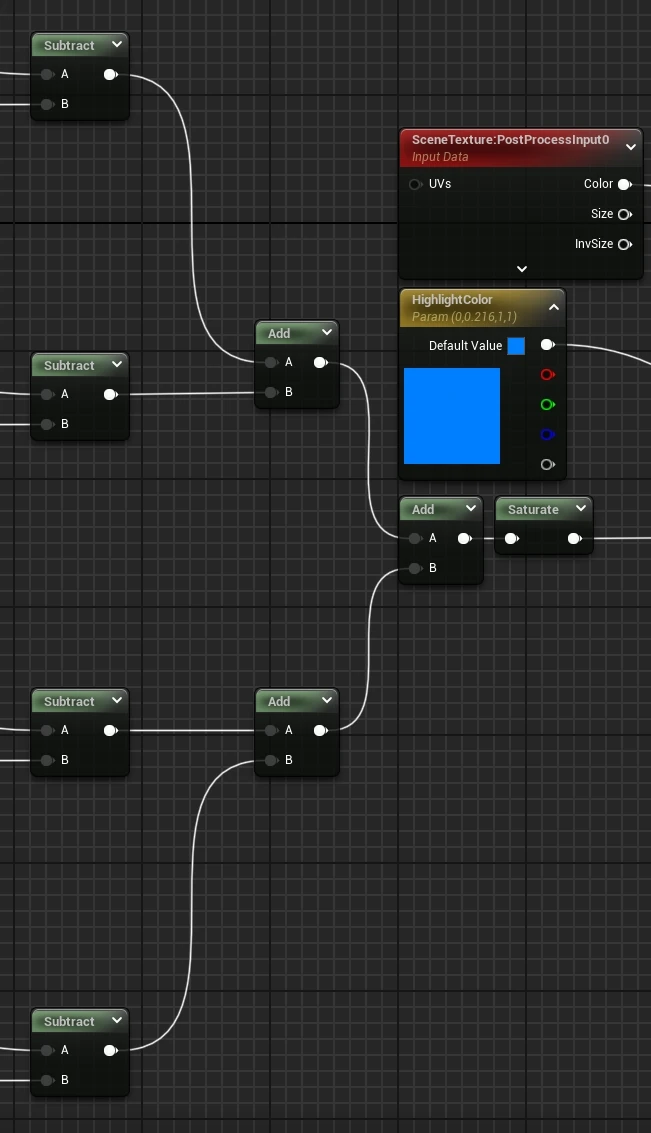Click the large blue HighlightColor preview thumbnail
651x1133 pixels.
[452, 416]
